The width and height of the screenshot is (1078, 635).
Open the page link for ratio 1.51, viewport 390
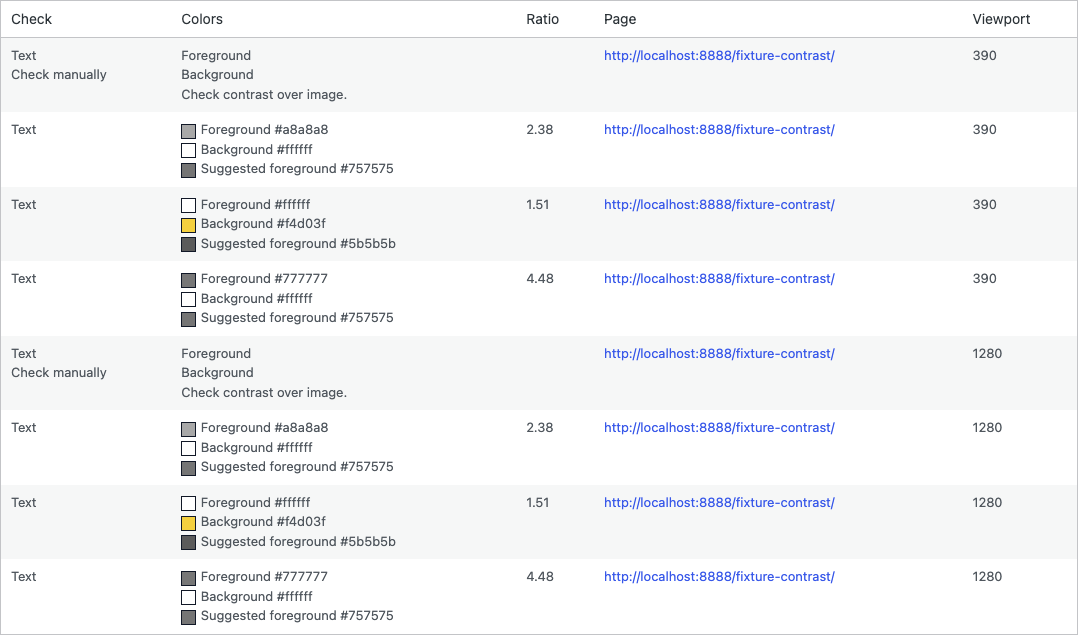tap(719, 205)
